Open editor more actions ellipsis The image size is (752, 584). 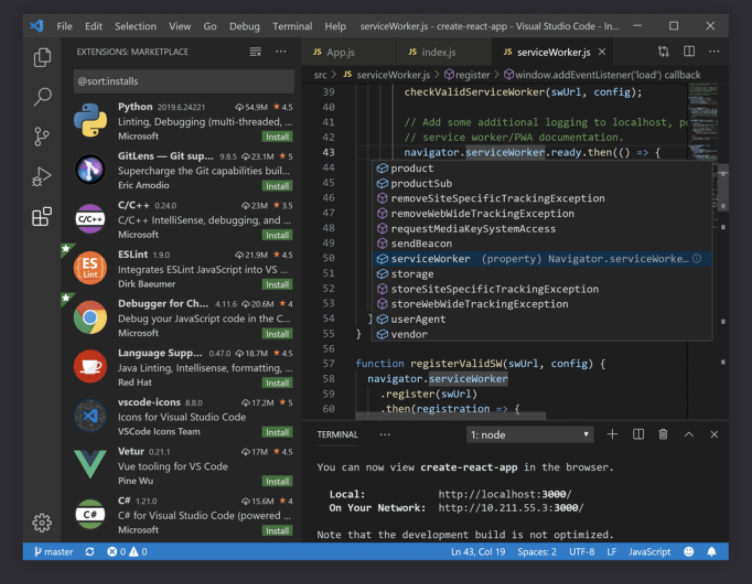[714, 51]
